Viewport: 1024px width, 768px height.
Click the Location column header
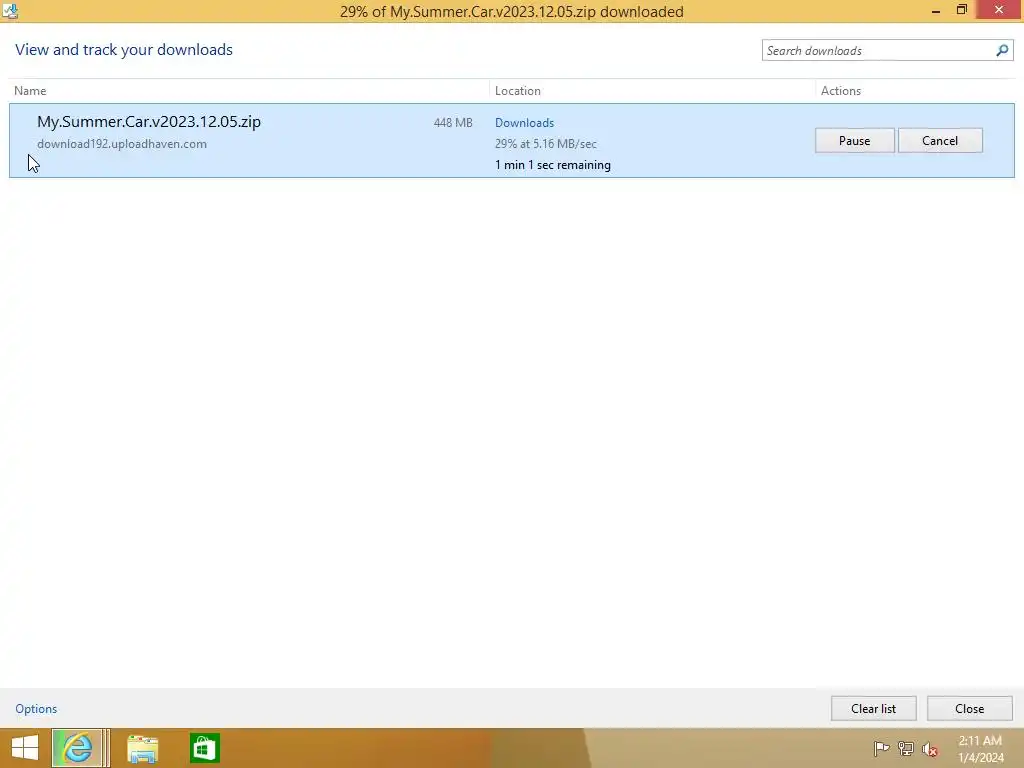(x=518, y=91)
